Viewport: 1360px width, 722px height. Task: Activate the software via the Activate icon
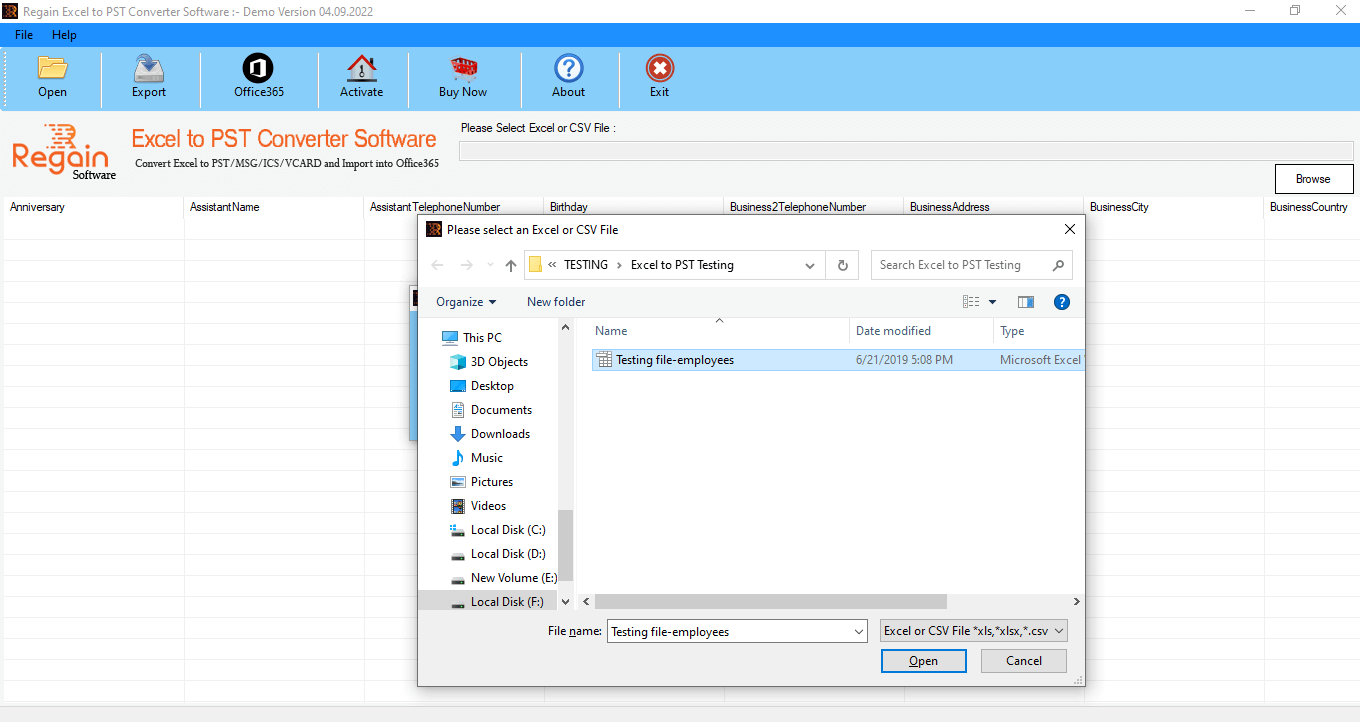[362, 77]
